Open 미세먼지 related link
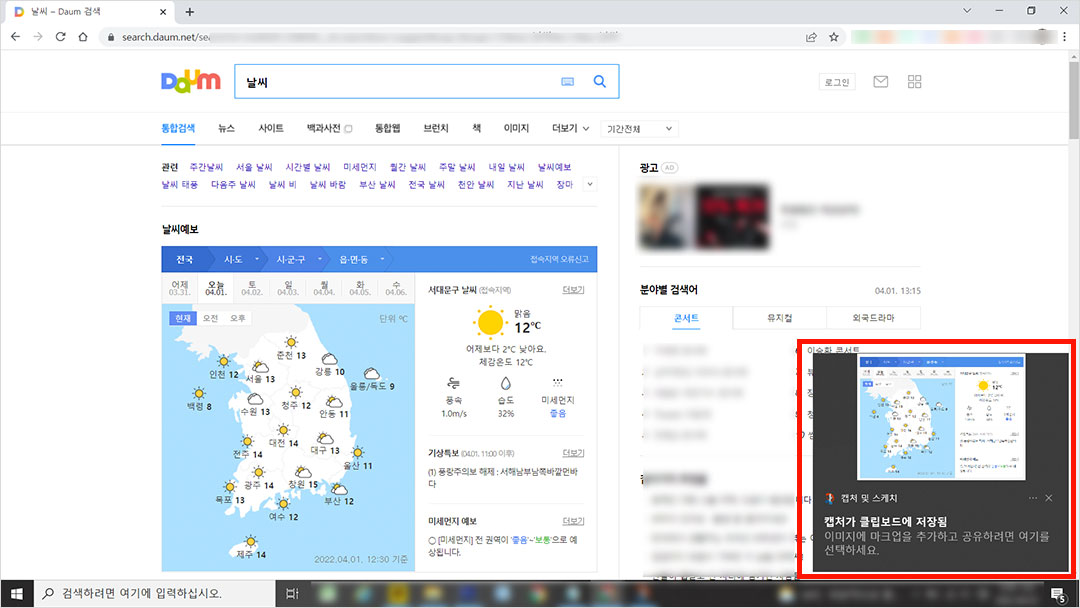The height and width of the screenshot is (608, 1080). pyautogui.click(x=360, y=167)
